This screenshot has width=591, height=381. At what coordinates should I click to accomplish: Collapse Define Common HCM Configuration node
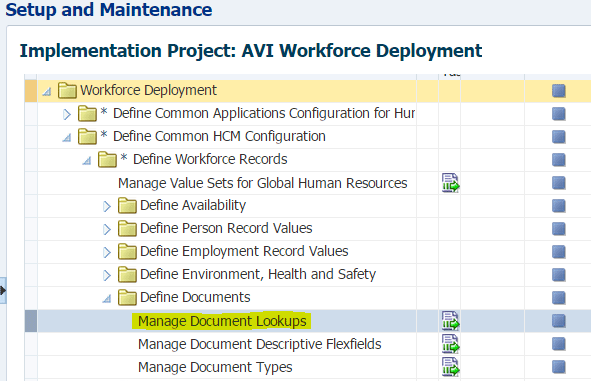pyautogui.click(x=67, y=138)
